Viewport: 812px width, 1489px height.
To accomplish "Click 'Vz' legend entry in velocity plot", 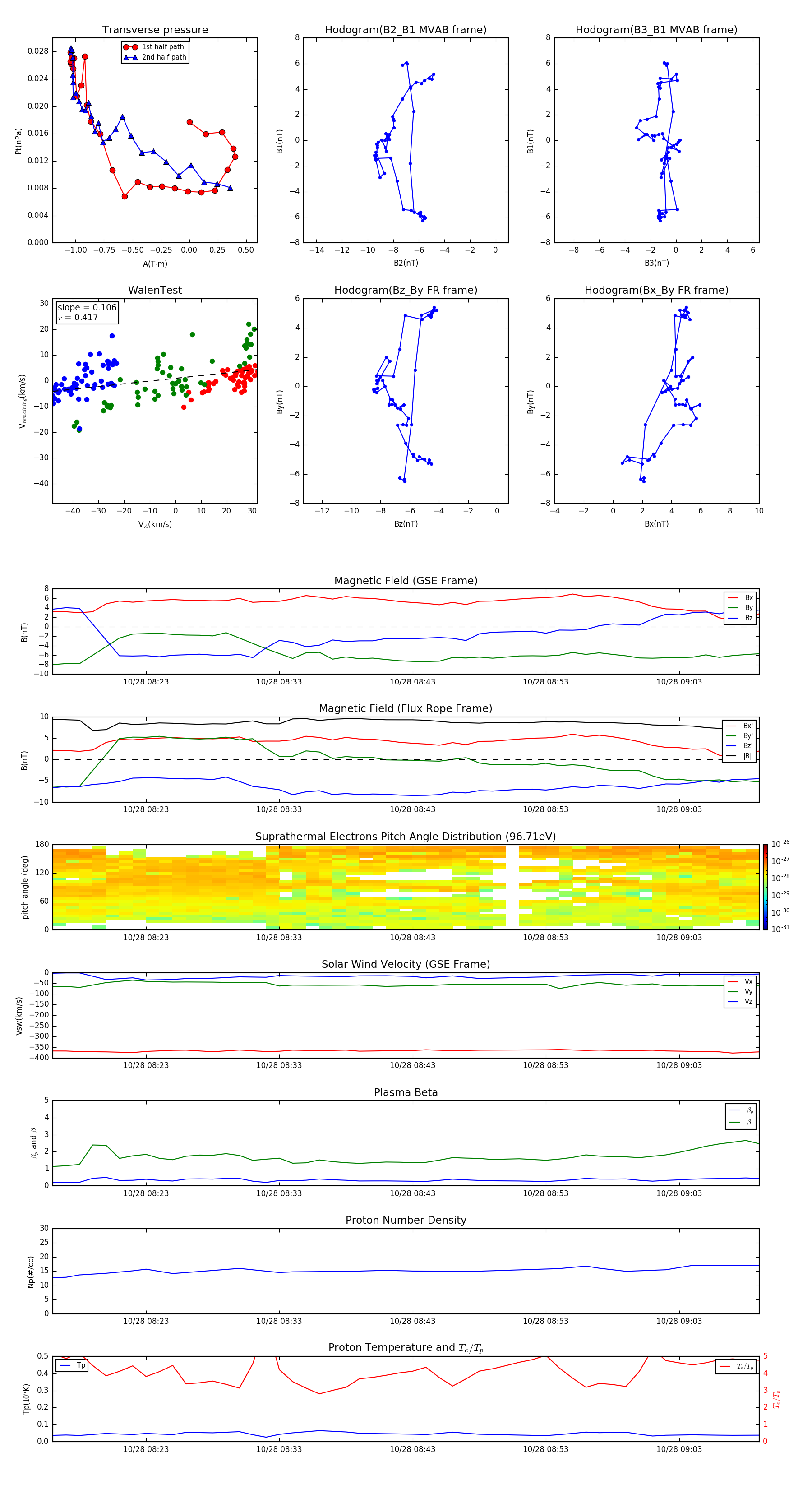I will [740, 1002].
